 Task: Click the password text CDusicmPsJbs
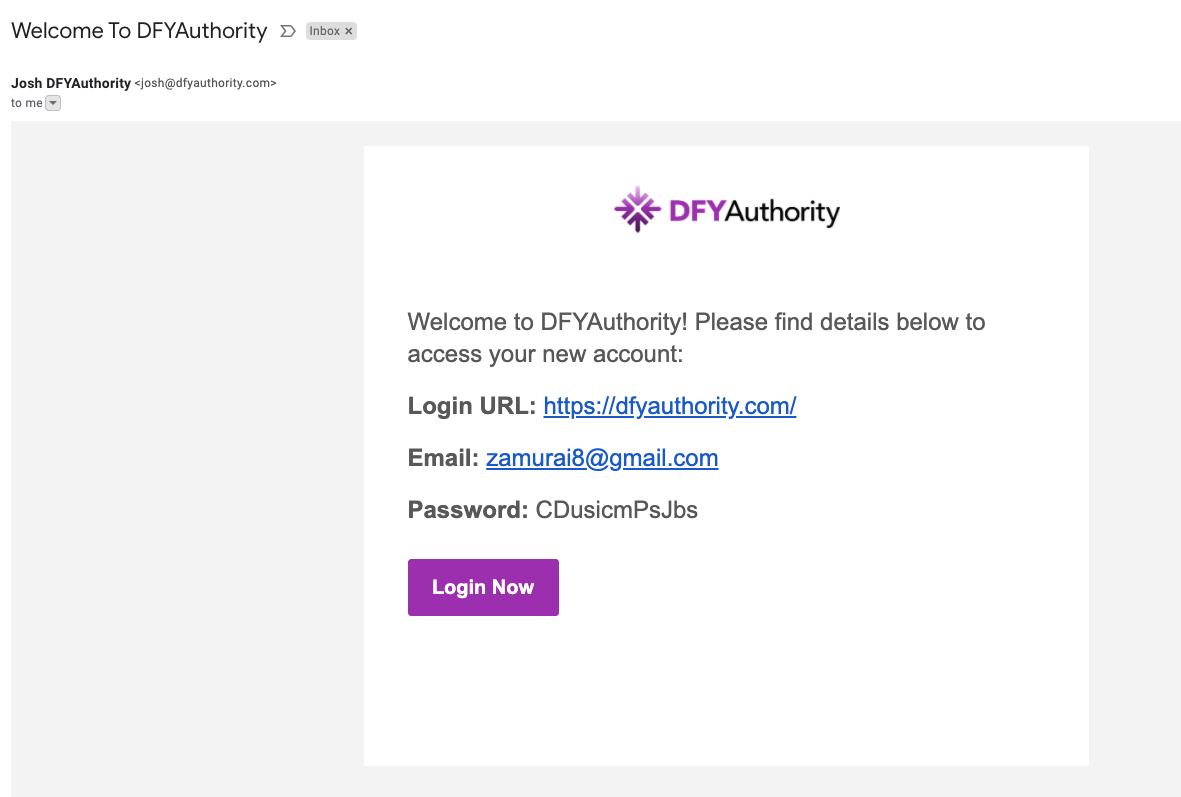pos(617,510)
